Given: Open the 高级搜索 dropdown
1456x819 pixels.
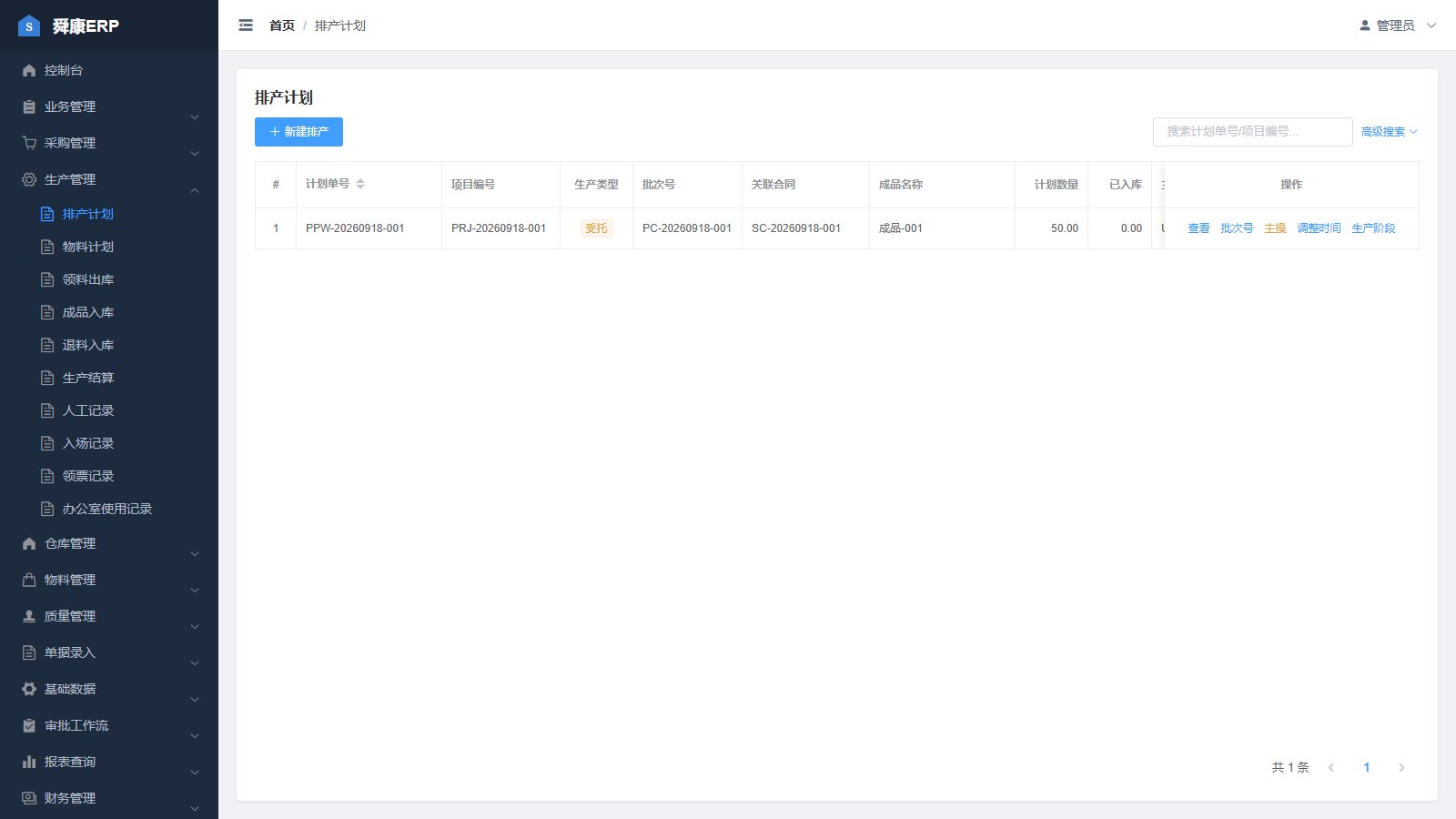Looking at the screenshot, I should (1389, 132).
